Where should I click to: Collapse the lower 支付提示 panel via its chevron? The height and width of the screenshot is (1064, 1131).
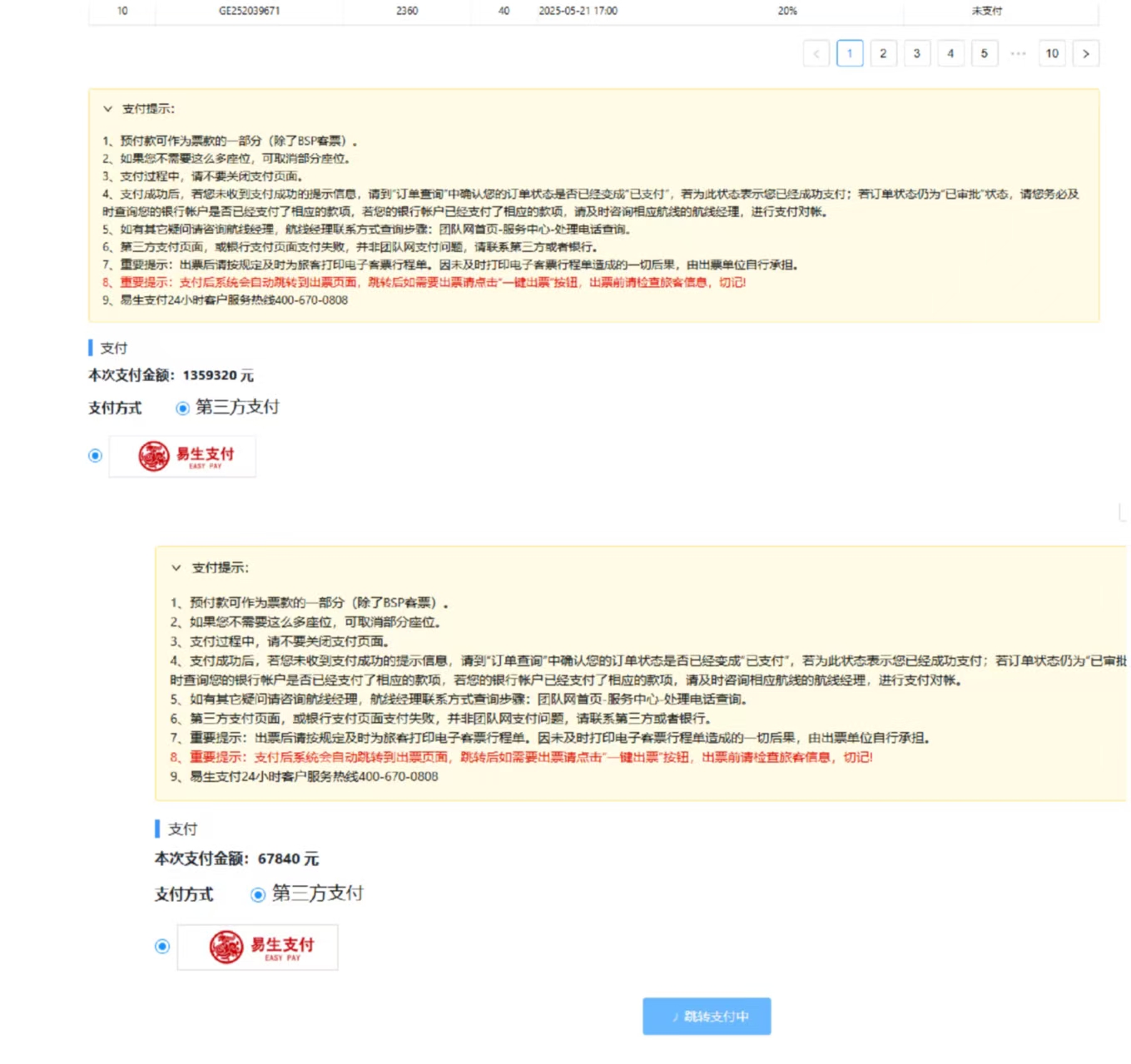(x=176, y=568)
